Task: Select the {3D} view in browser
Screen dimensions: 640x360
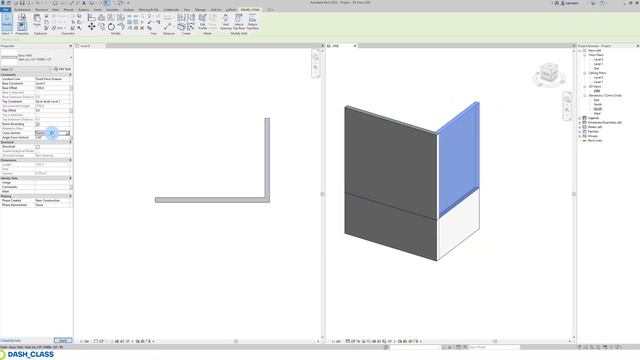Action: click(x=597, y=91)
